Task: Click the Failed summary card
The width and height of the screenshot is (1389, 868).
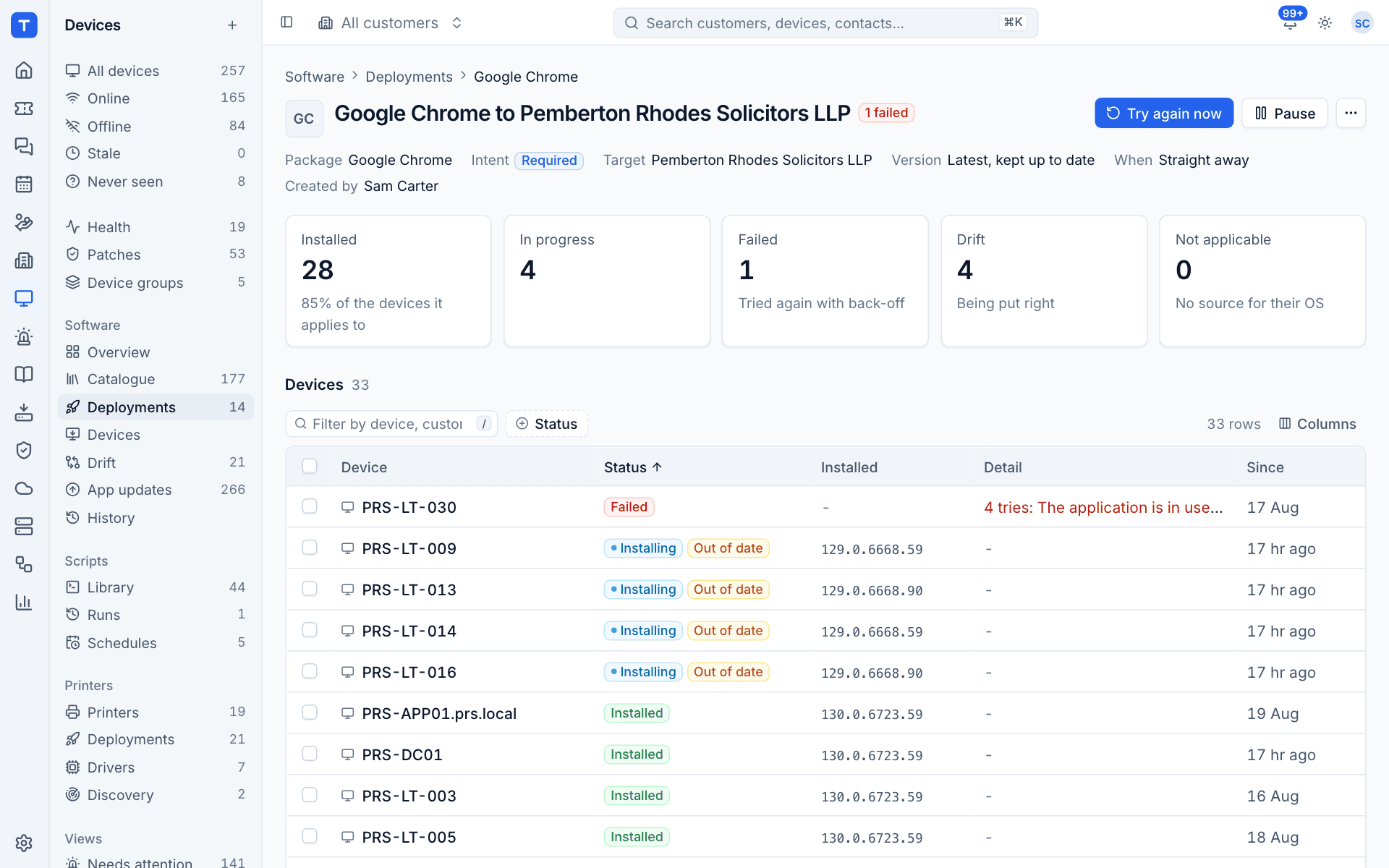Action: 825,281
